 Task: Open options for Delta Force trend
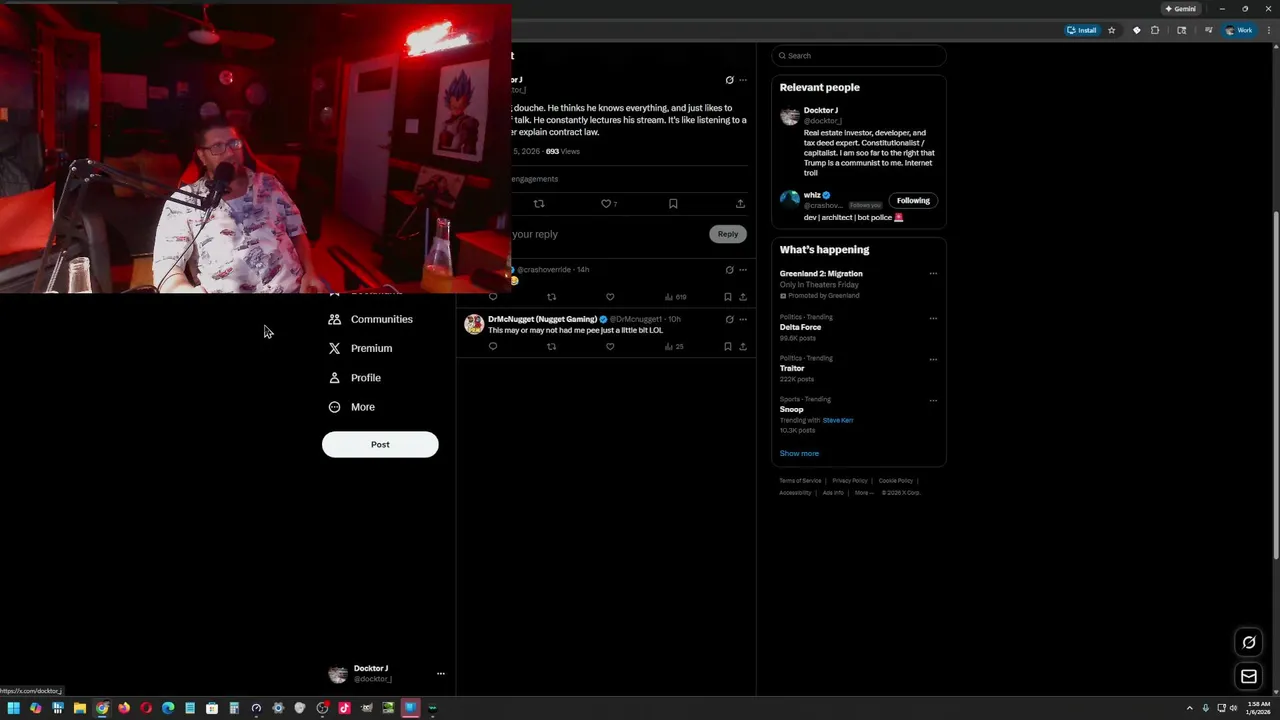[933, 319]
